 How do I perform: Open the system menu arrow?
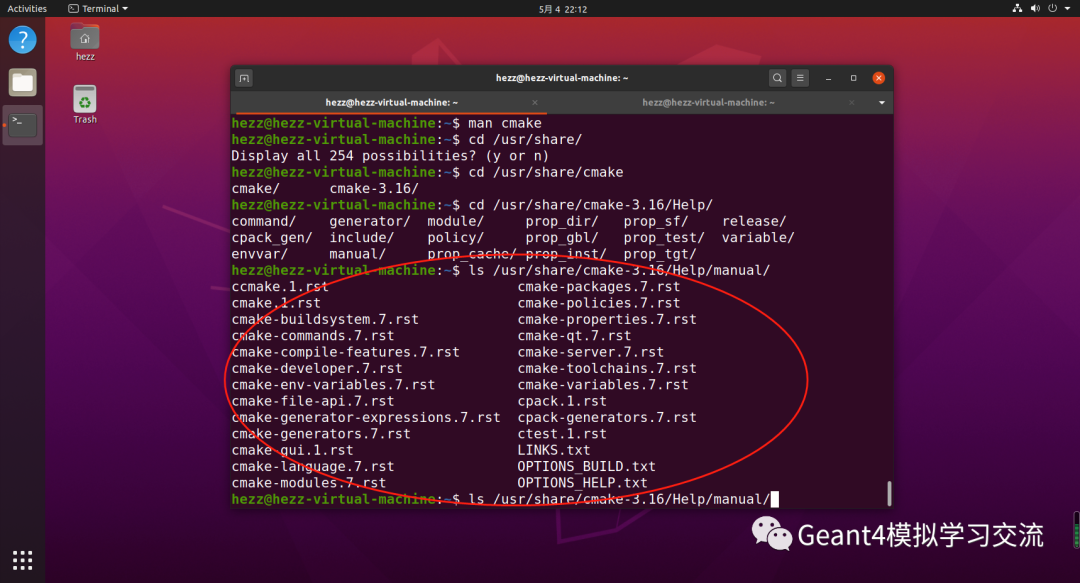point(1067,8)
